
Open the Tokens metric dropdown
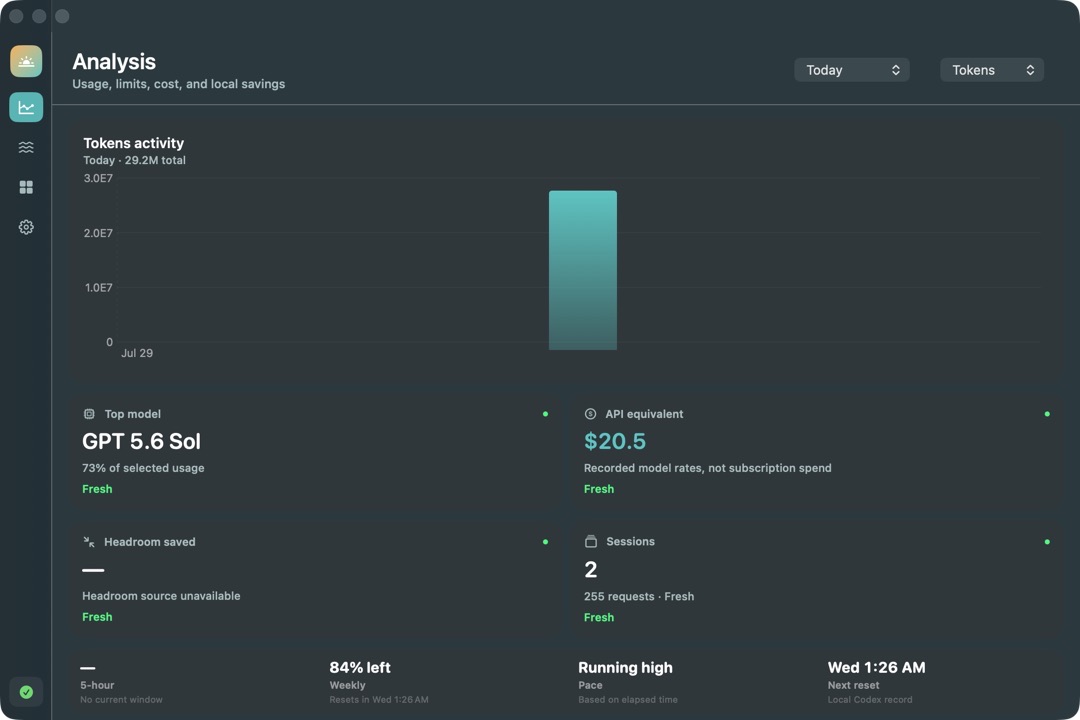tap(992, 70)
